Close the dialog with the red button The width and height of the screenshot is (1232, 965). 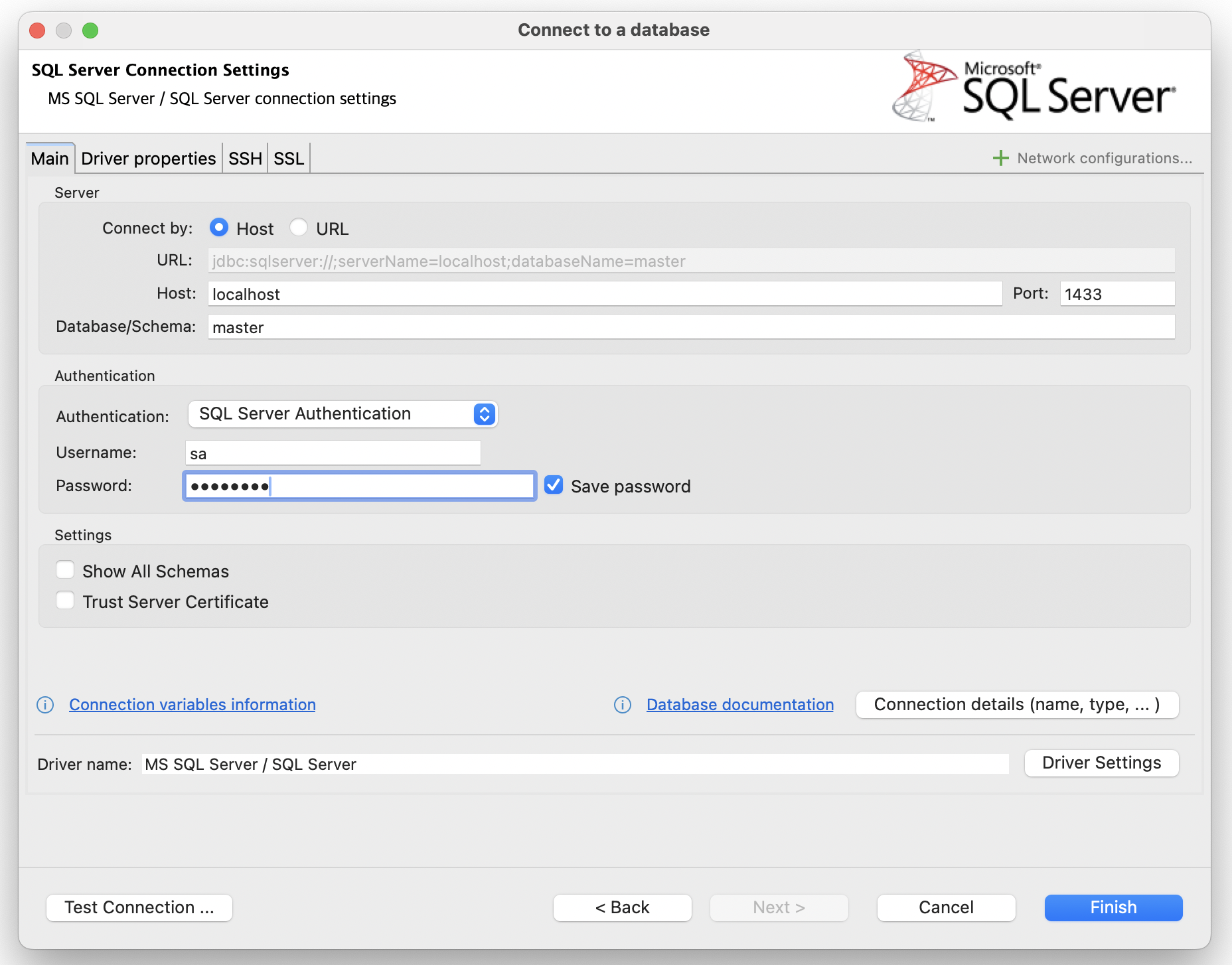tap(38, 30)
